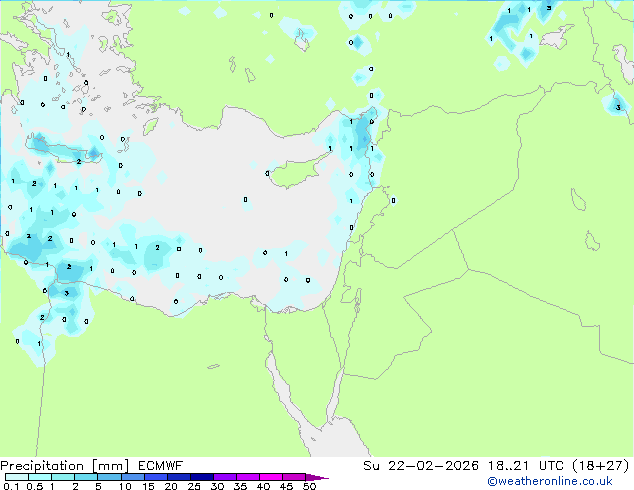The width and height of the screenshot is (634, 490).
Task: Click the date "22-02-2026" text
Action: coord(433,466)
